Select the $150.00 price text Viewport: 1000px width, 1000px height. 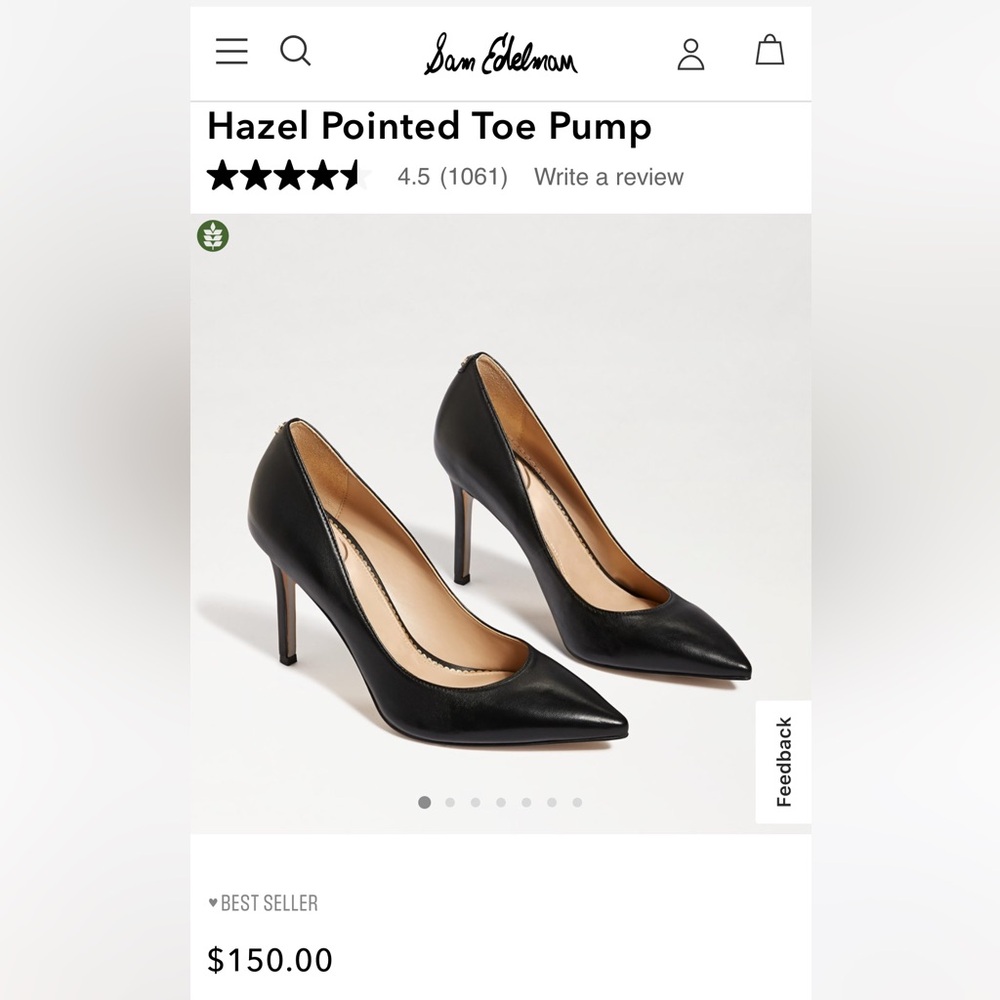(269, 960)
